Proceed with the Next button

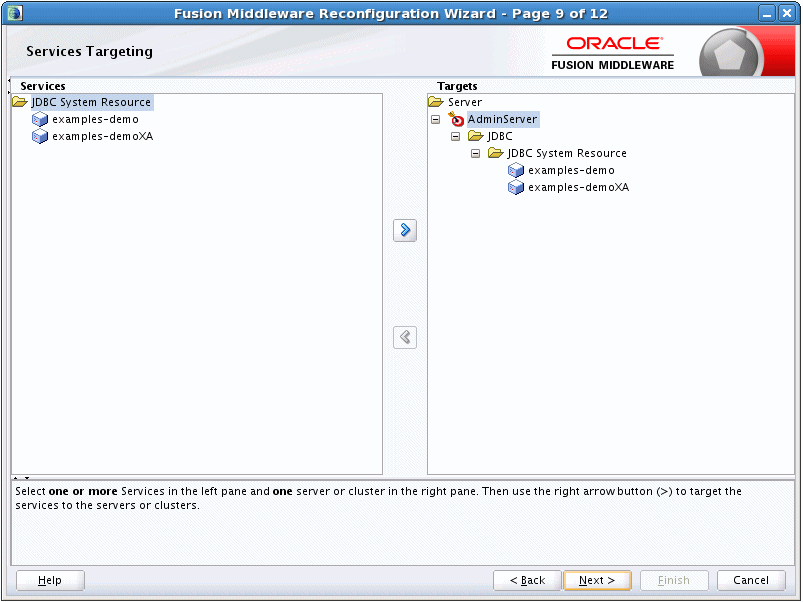point(597,580)
